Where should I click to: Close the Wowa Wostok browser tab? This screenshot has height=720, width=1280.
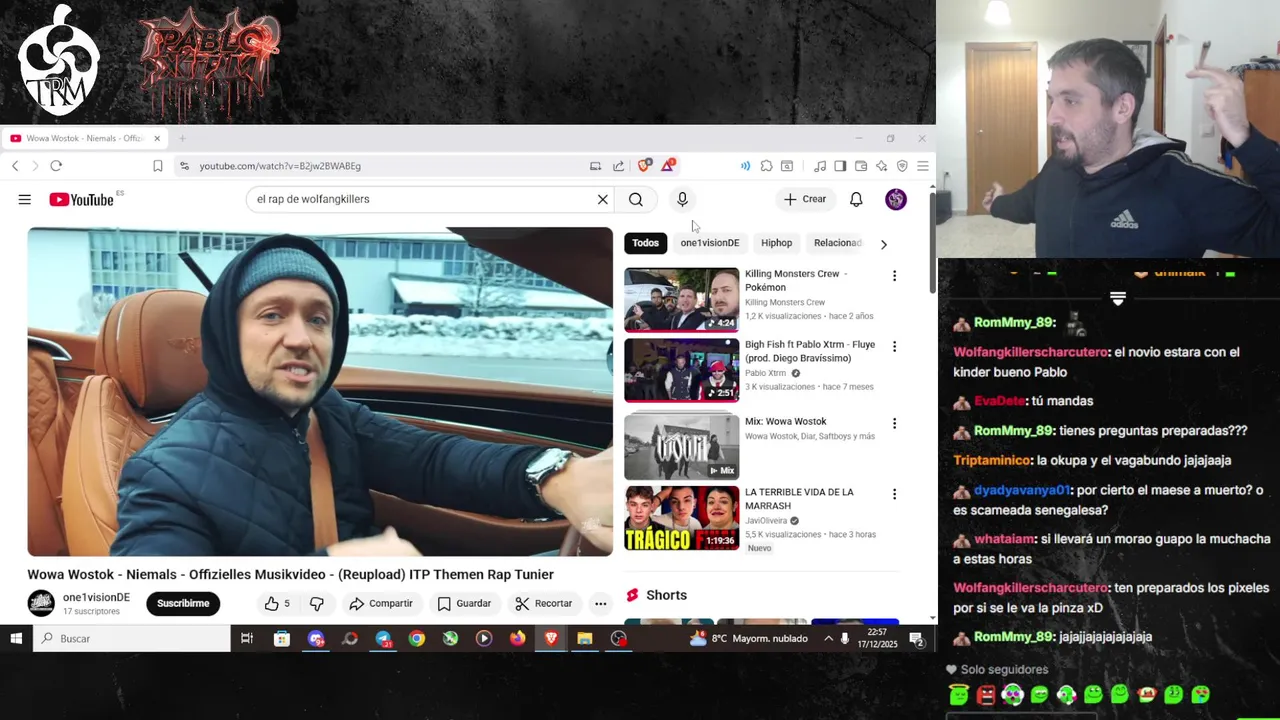pos(156,138)
